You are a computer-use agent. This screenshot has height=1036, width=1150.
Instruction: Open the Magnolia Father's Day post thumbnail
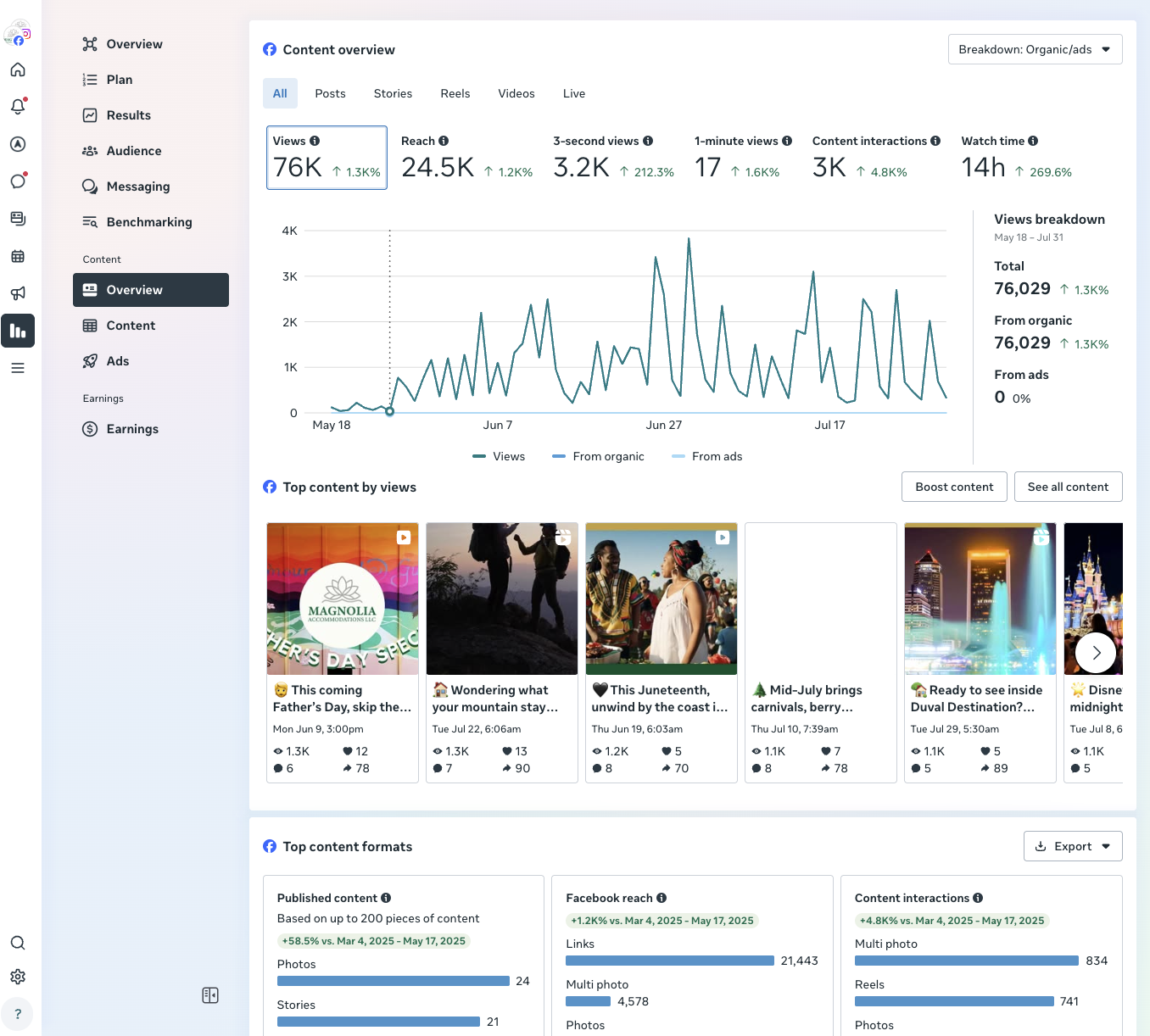click(343, 599)
